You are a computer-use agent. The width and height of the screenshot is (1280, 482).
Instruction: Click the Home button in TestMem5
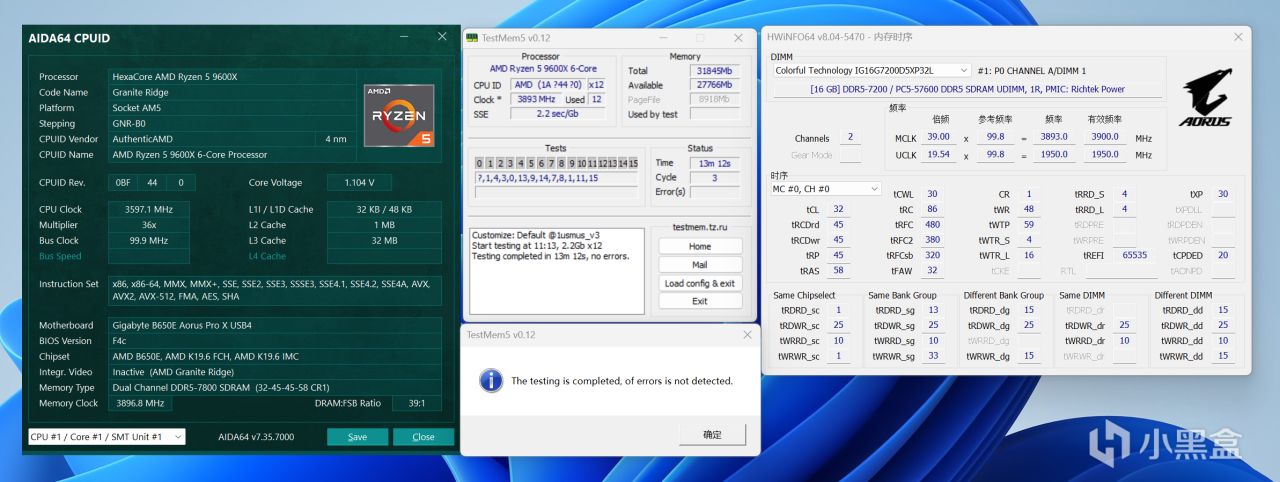700,246
